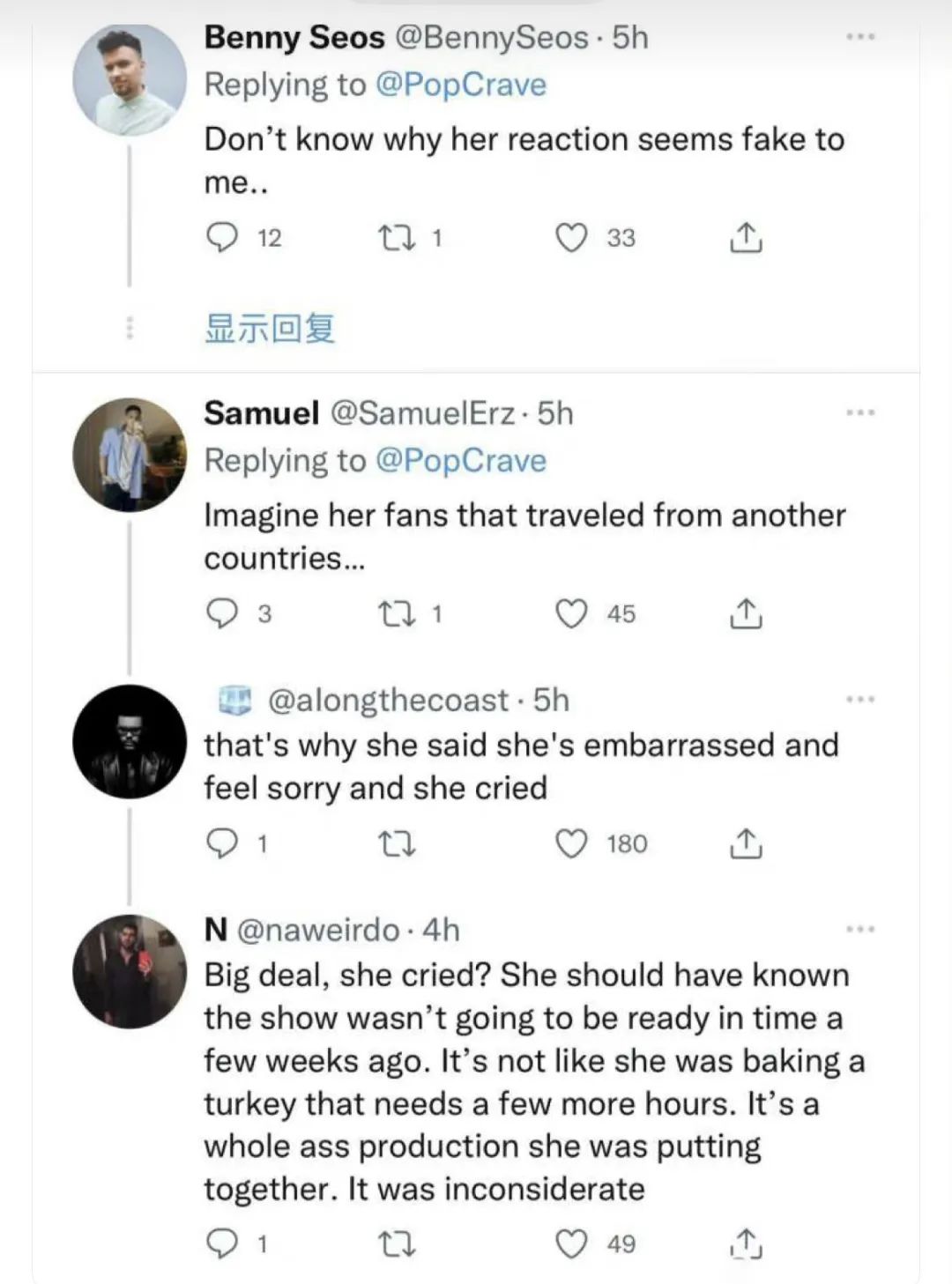Screen dimensions: 952x1284
Task: Share N @naweirdo's tweet
Action: click(746, 1243)
